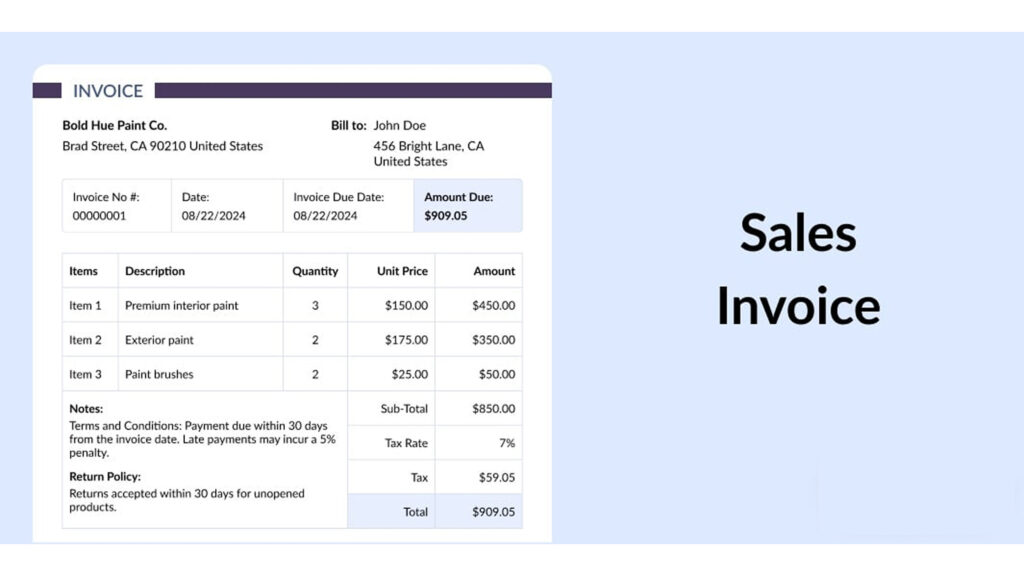
Task: Click the Total amount $909.05
Action: (494, 512)
